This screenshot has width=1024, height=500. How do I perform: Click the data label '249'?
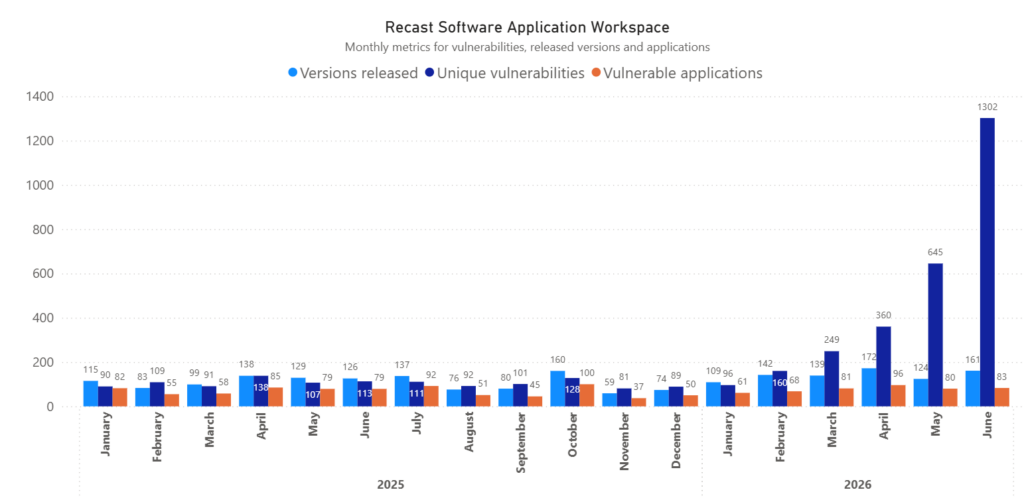(831, 339)
